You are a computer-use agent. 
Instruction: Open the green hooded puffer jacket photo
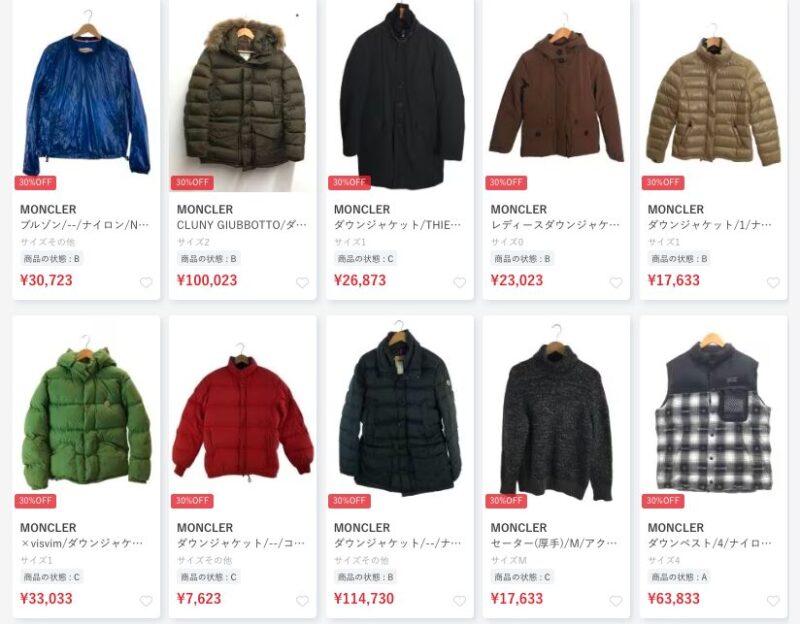(x=86, y=413)
